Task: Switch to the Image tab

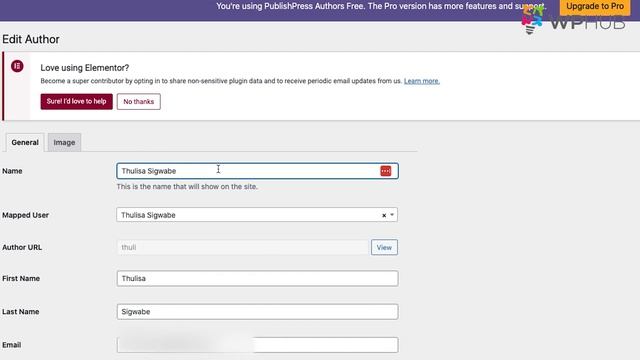Action: [x=64, y=142]
